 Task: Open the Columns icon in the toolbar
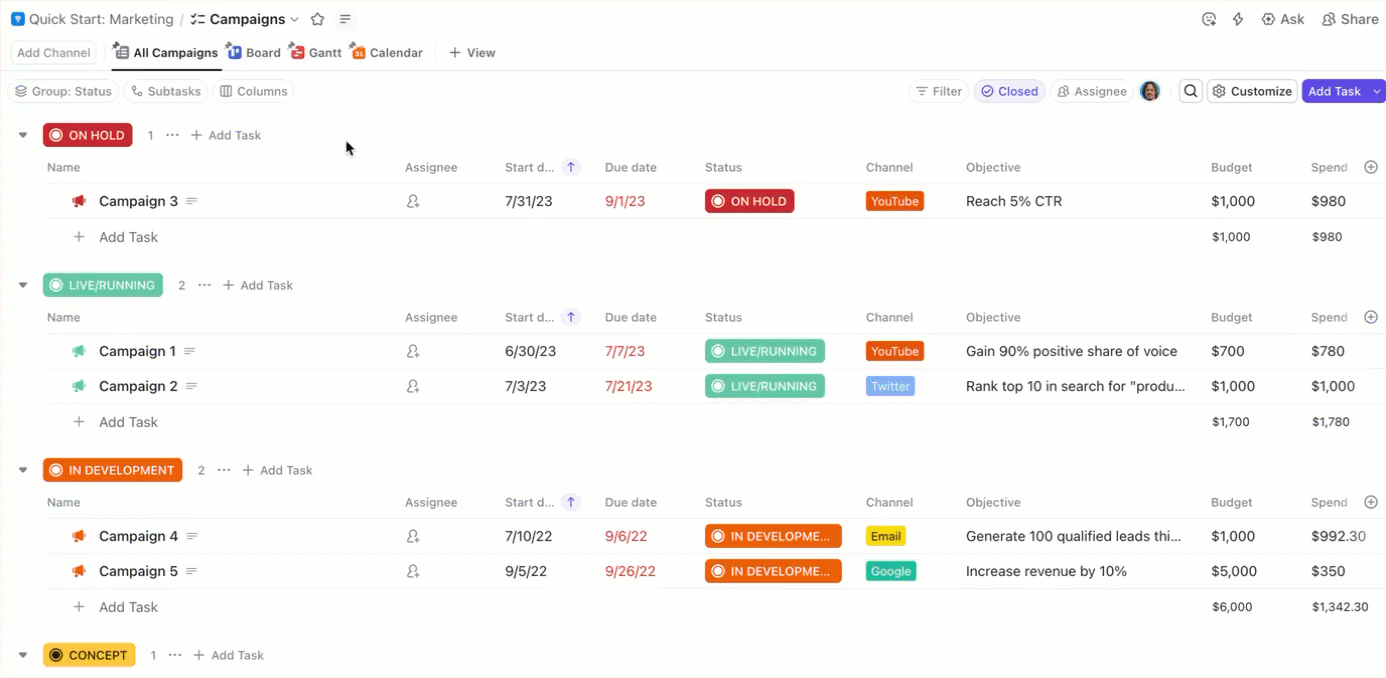click(x=227, y=91)
